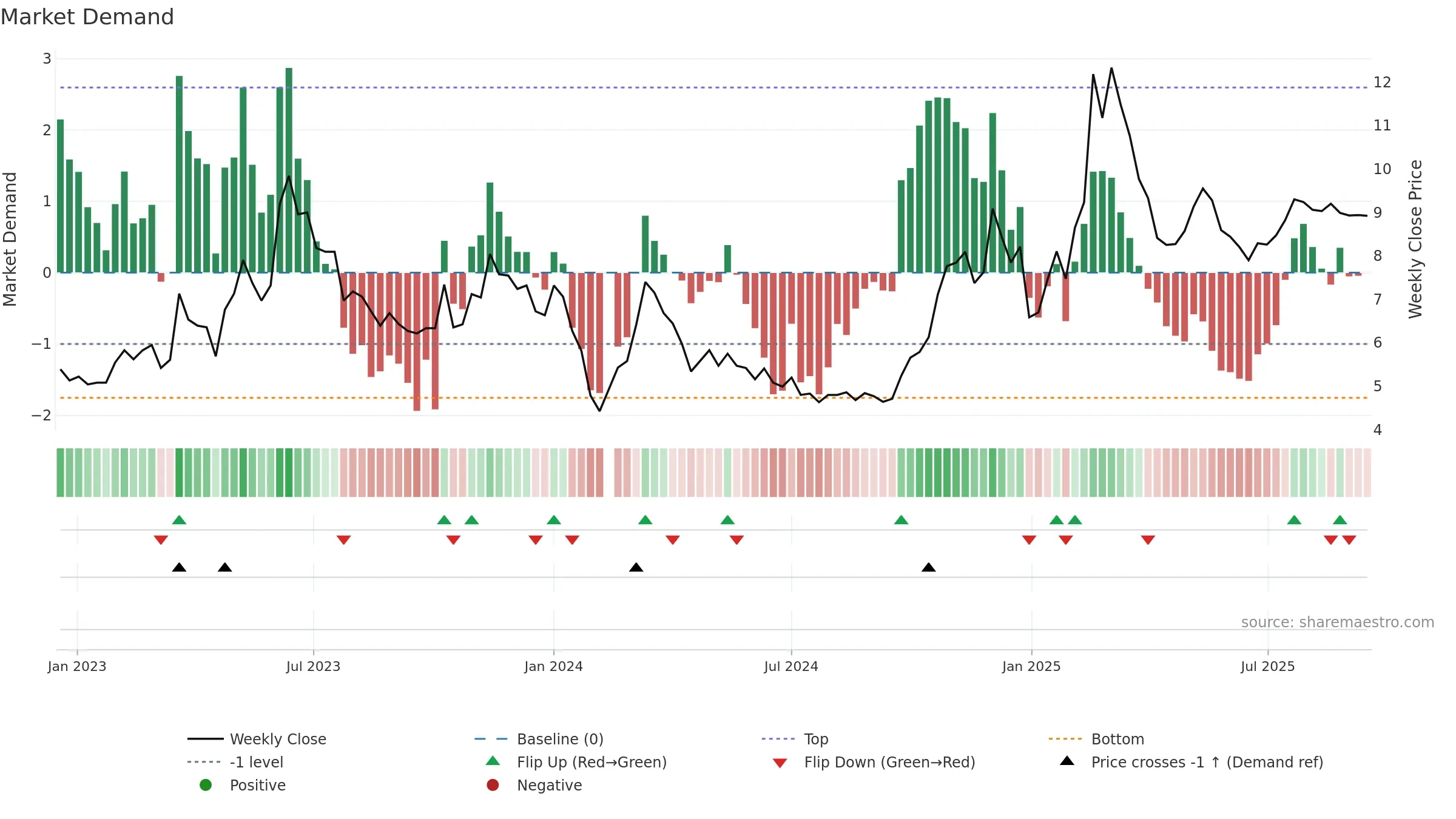Click the red Flip Down legend triangle
This screenshot has width=1456, height=819.
point(780,763)
